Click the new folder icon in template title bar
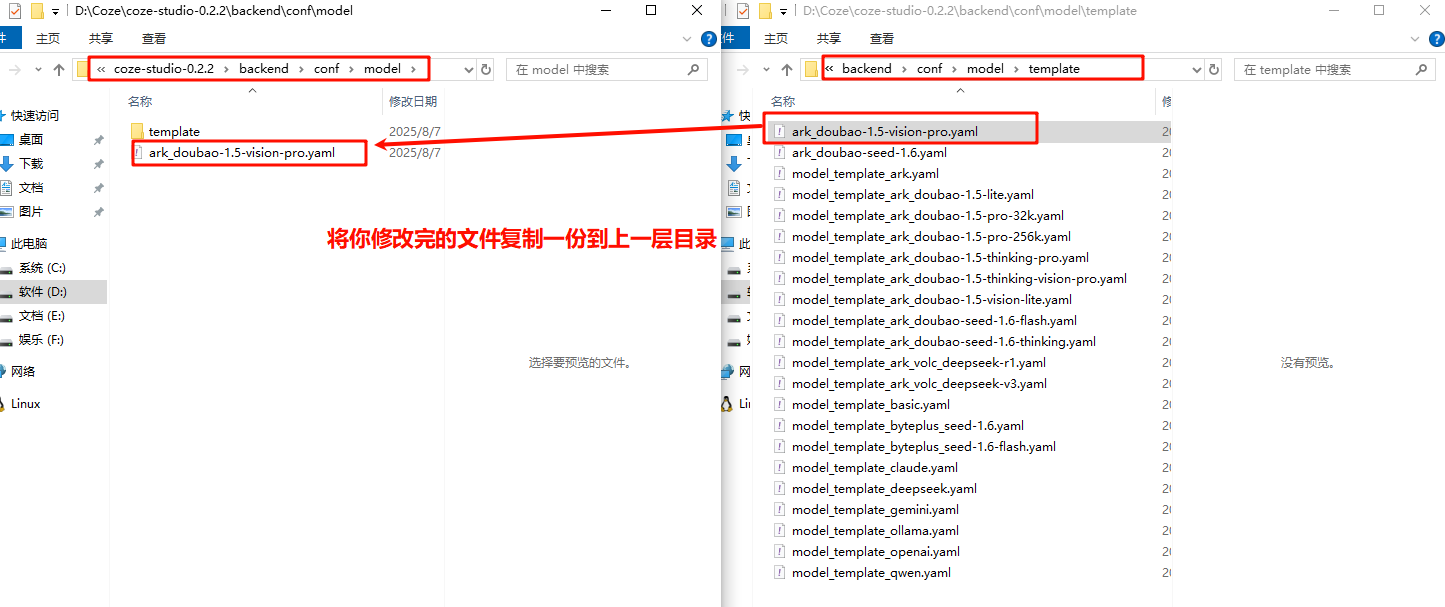1445x607 pixels. (765, 11)
